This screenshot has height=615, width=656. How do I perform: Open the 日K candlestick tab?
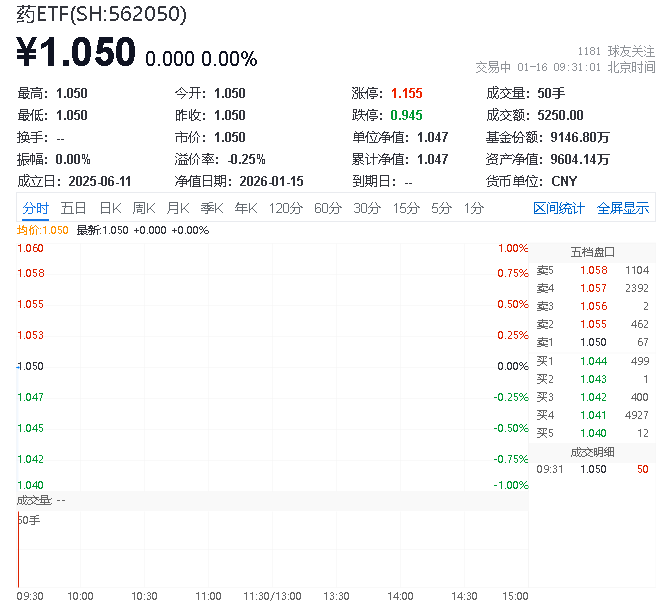tap(110, 208)
